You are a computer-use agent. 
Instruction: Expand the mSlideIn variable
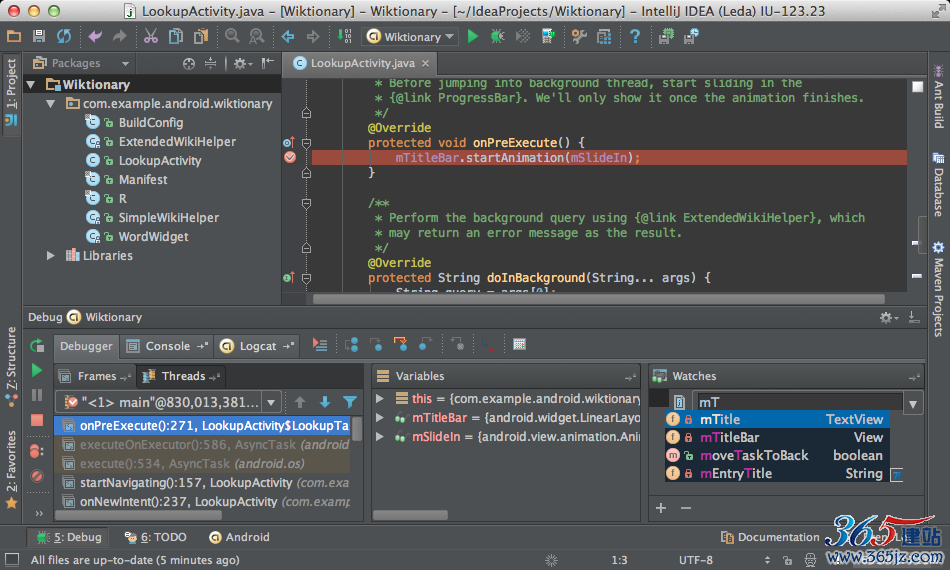tap(380, 436)
